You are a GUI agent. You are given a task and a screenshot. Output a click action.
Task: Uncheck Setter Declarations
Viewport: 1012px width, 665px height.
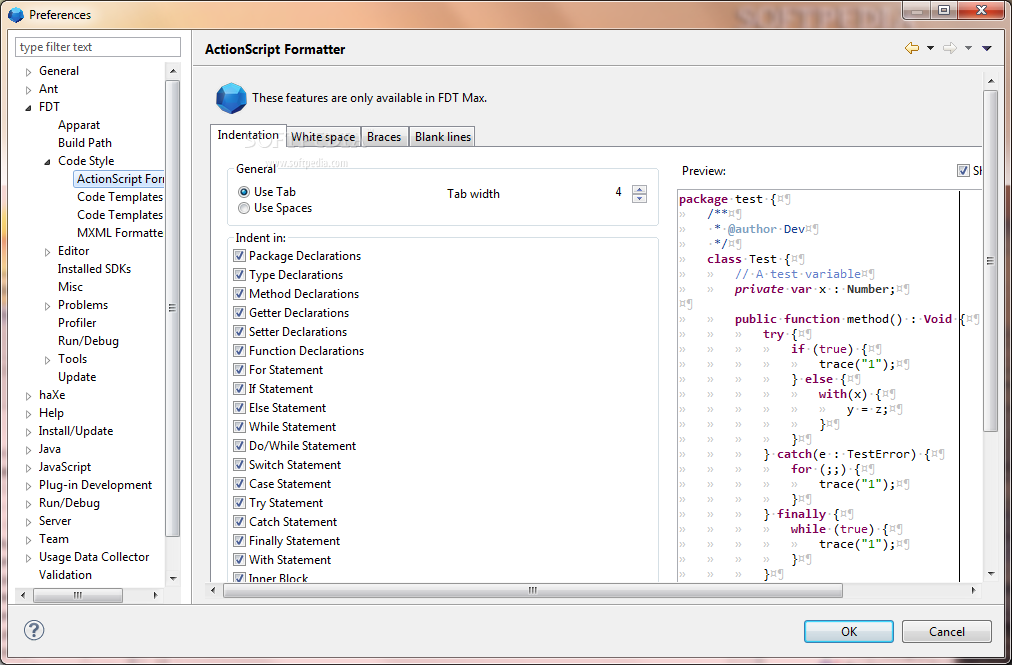239,332
